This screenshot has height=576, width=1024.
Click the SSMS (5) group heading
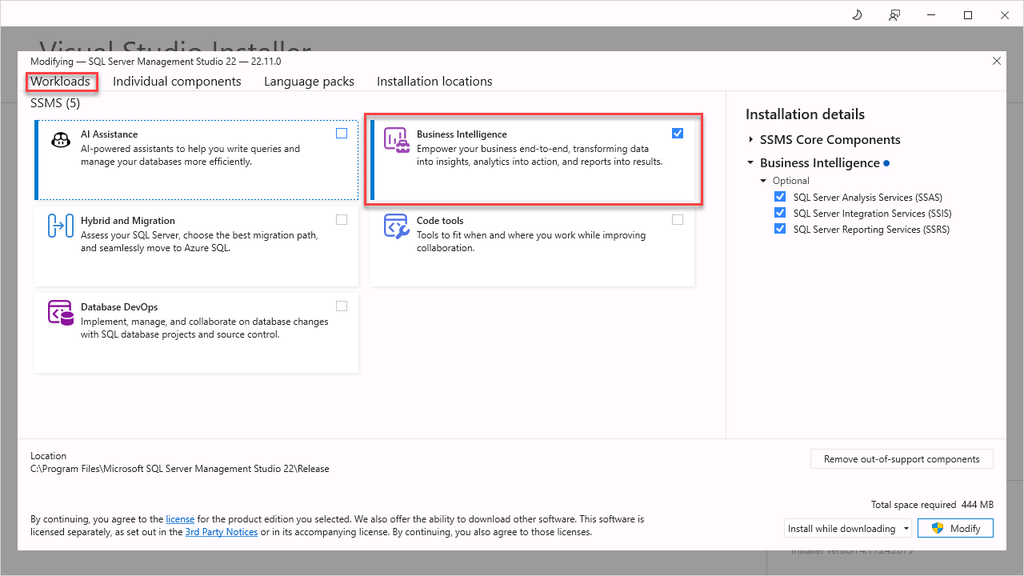56,103
